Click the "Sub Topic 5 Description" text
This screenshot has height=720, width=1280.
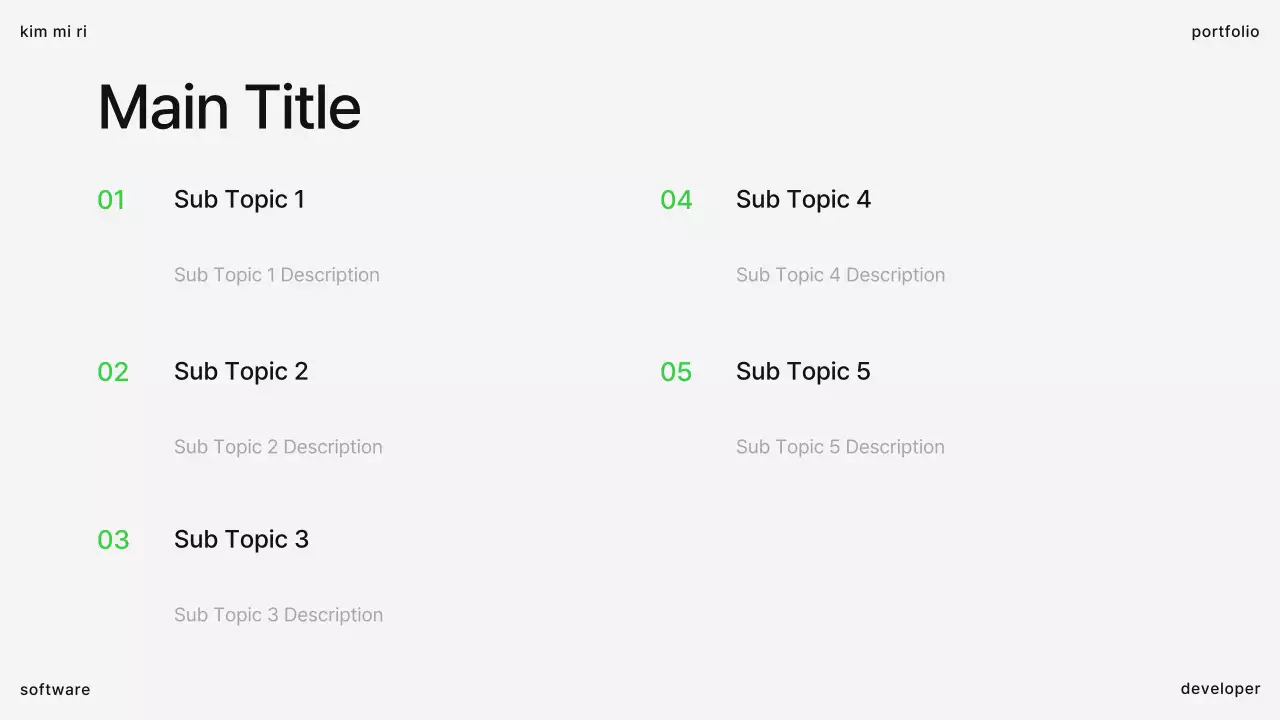click(840, 447)
